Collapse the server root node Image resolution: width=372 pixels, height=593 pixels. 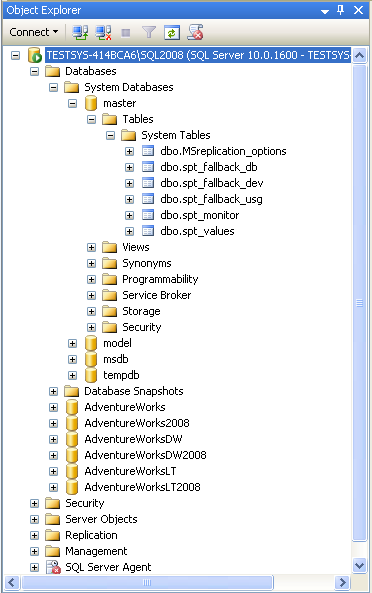click(16, 56)
